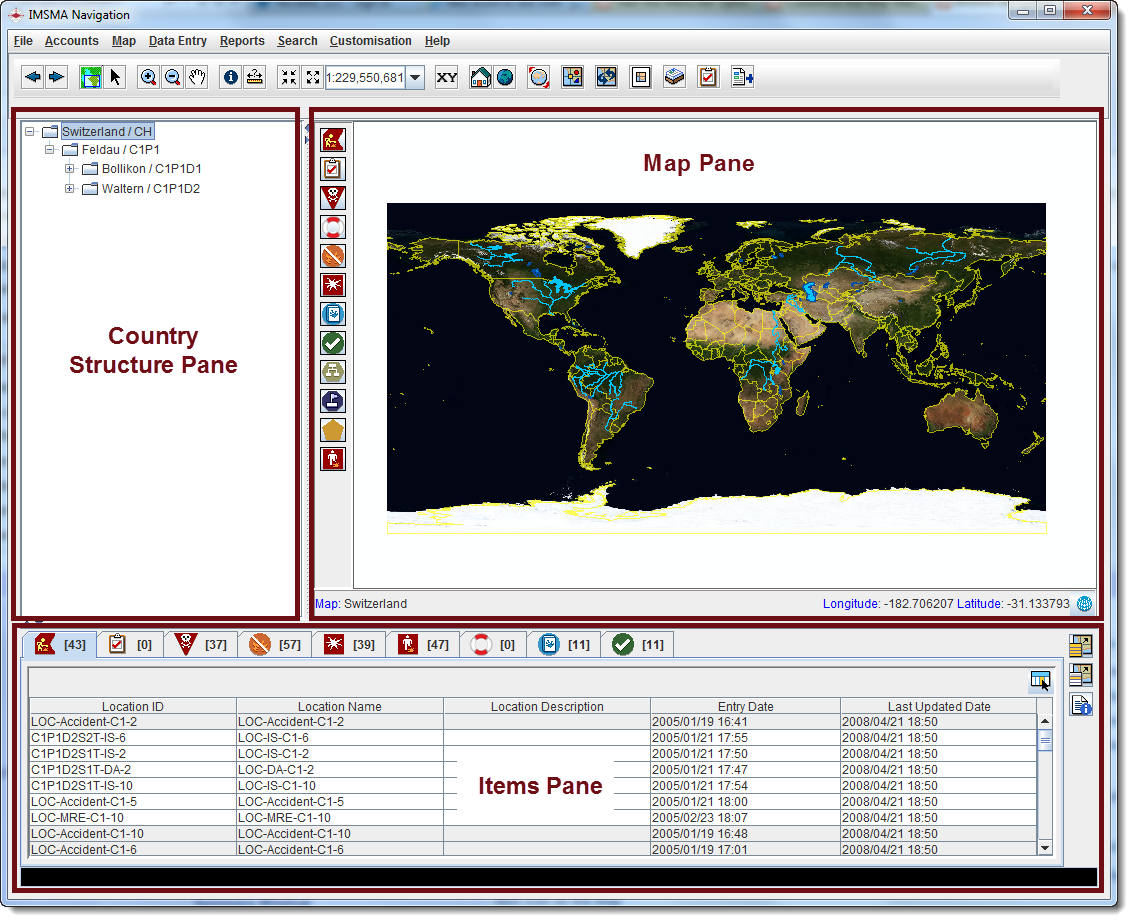Click the information (i) tool icon
Viewport: 1133px width, 922px height.
point(231,78)
